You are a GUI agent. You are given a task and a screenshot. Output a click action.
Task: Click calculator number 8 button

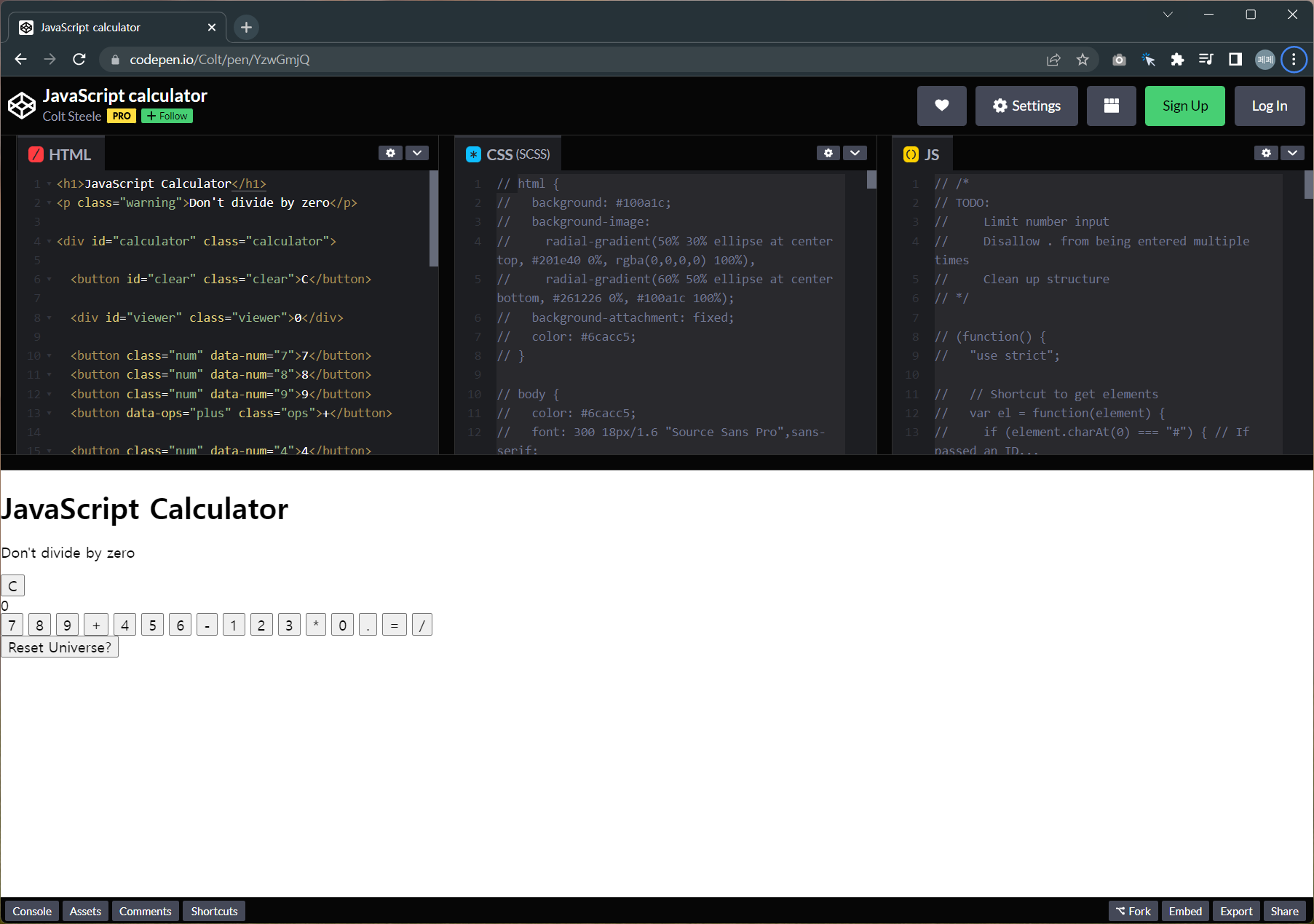[x=39, y=625]
